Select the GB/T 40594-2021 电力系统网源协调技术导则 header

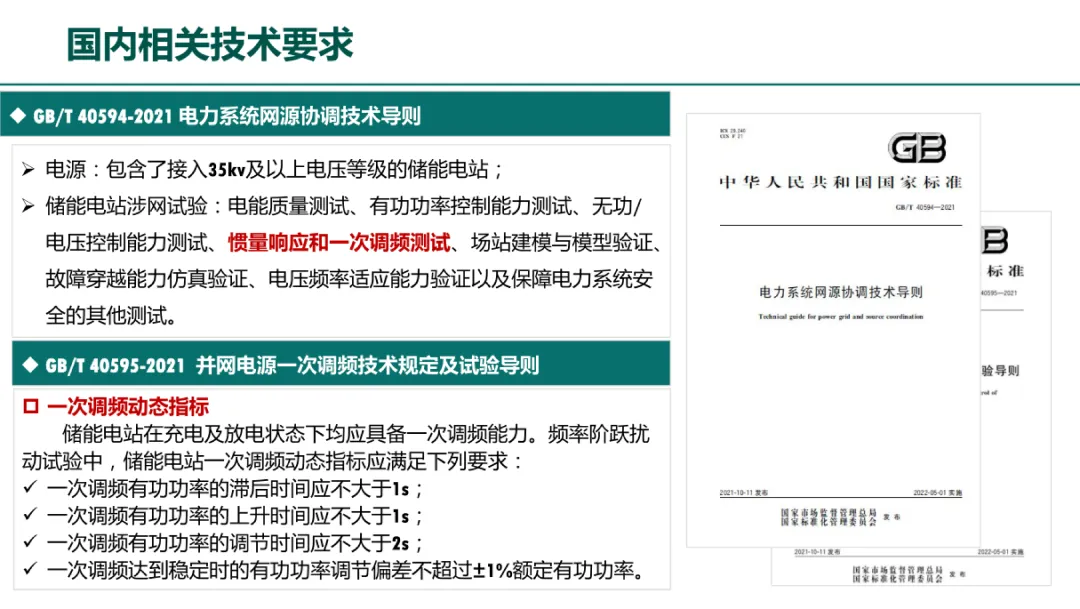pos(335,114)
